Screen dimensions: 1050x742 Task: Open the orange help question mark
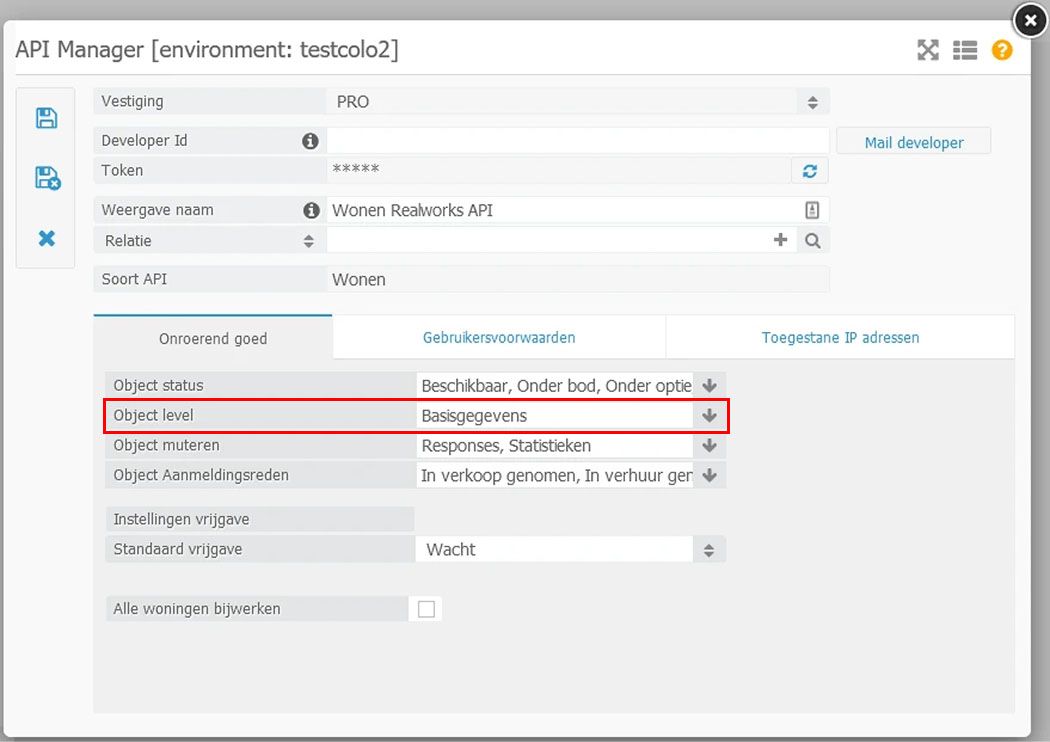coord(1002,50)
